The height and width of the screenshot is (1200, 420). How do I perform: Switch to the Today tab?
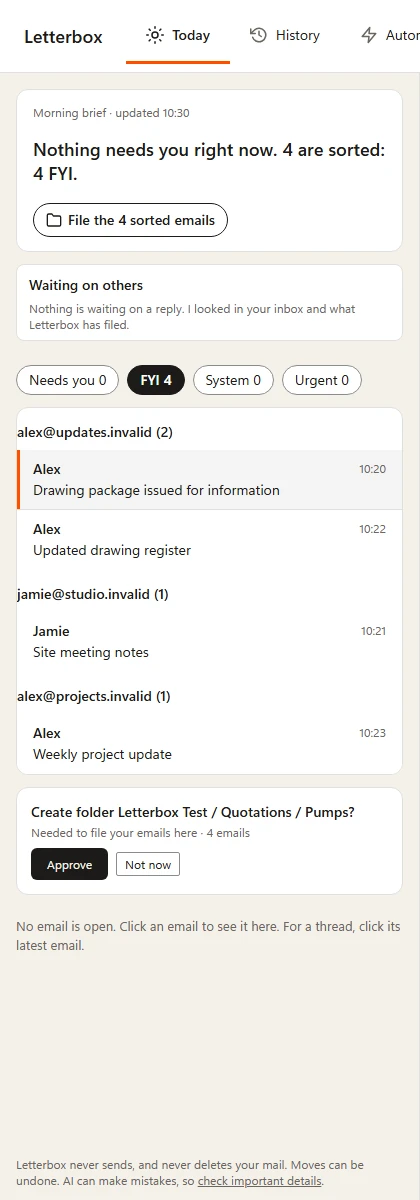coord(178,36)
